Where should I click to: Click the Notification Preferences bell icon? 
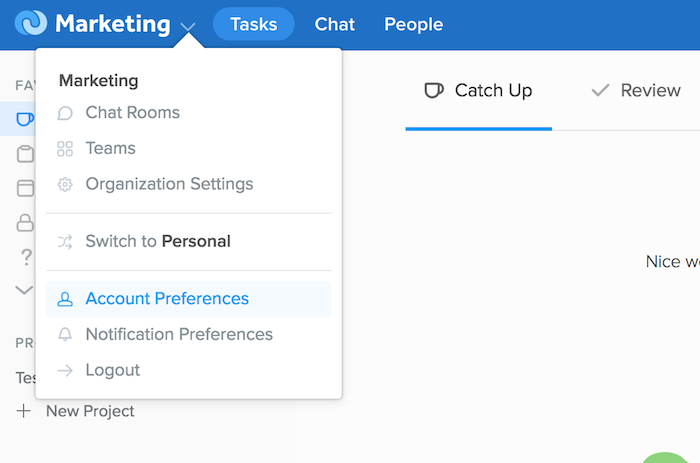coord(65,334)
